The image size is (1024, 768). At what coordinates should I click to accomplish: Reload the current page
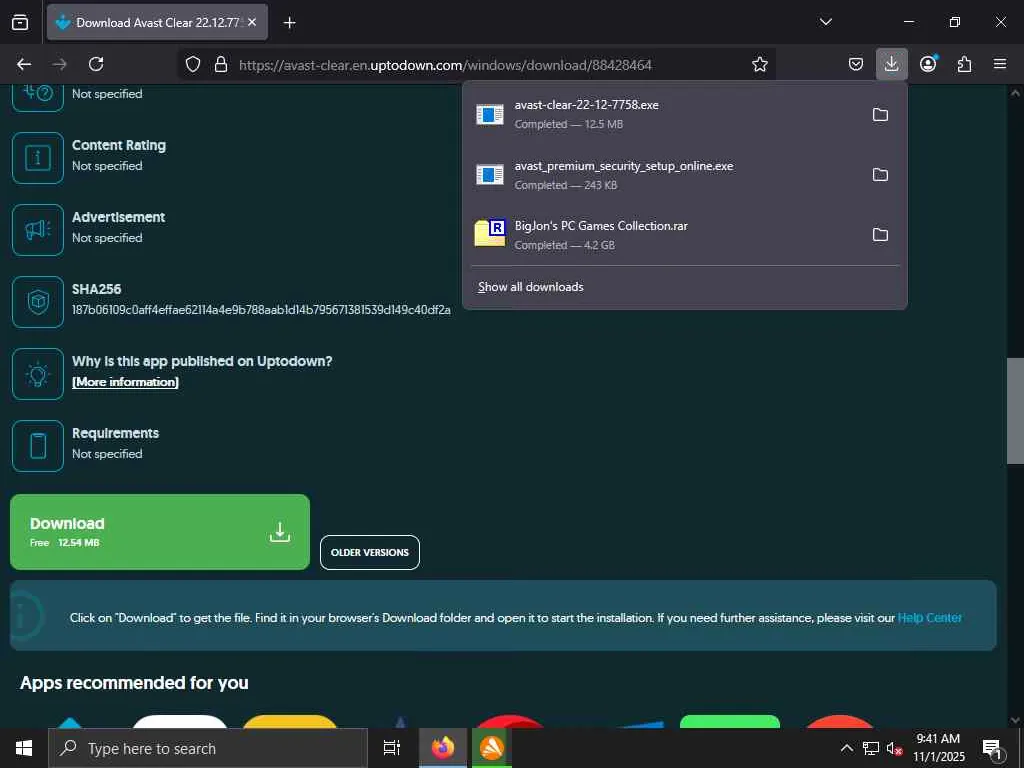point(96,64)
